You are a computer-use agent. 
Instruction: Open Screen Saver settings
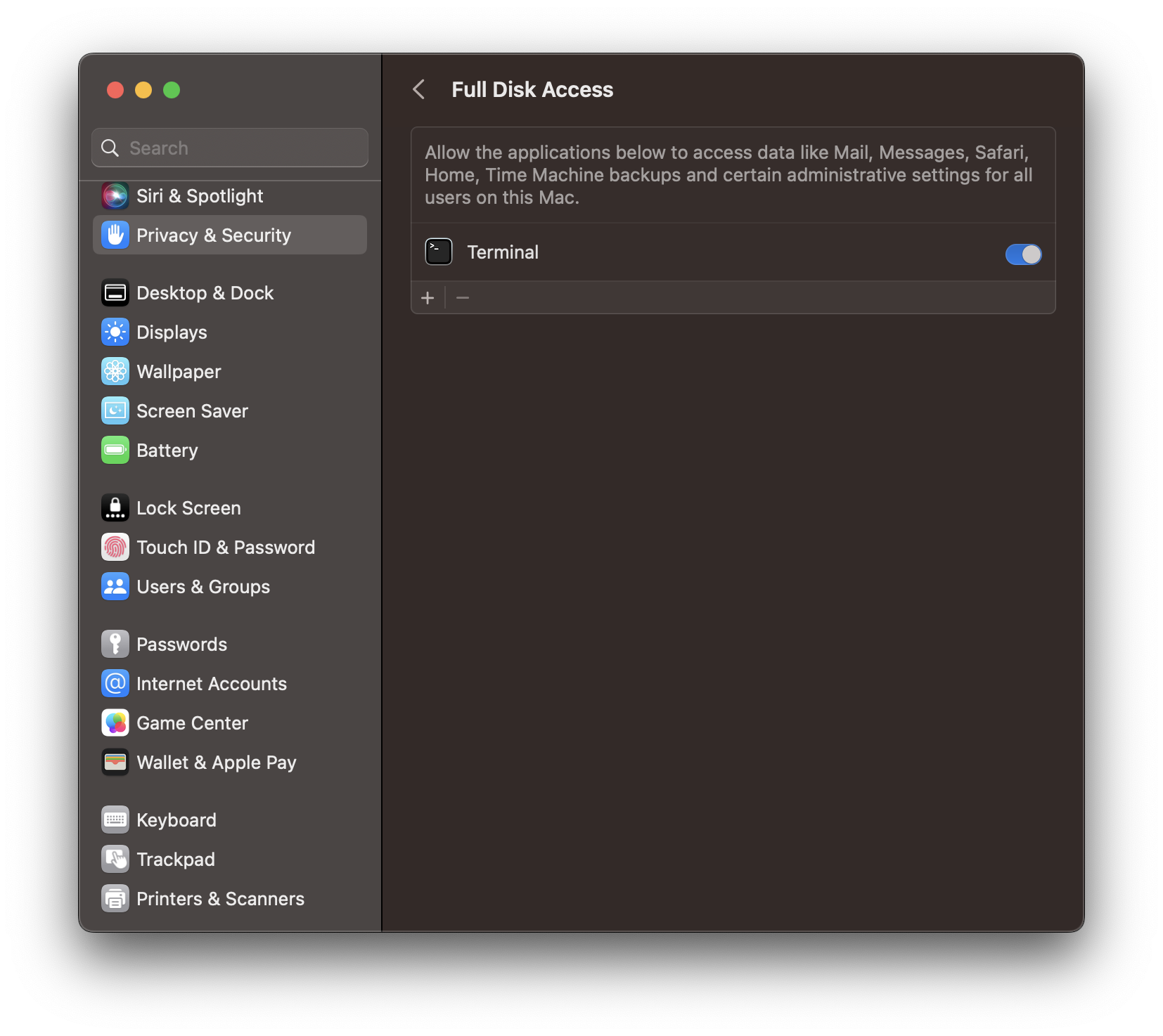pyautogui.click(x=192, y=410)
